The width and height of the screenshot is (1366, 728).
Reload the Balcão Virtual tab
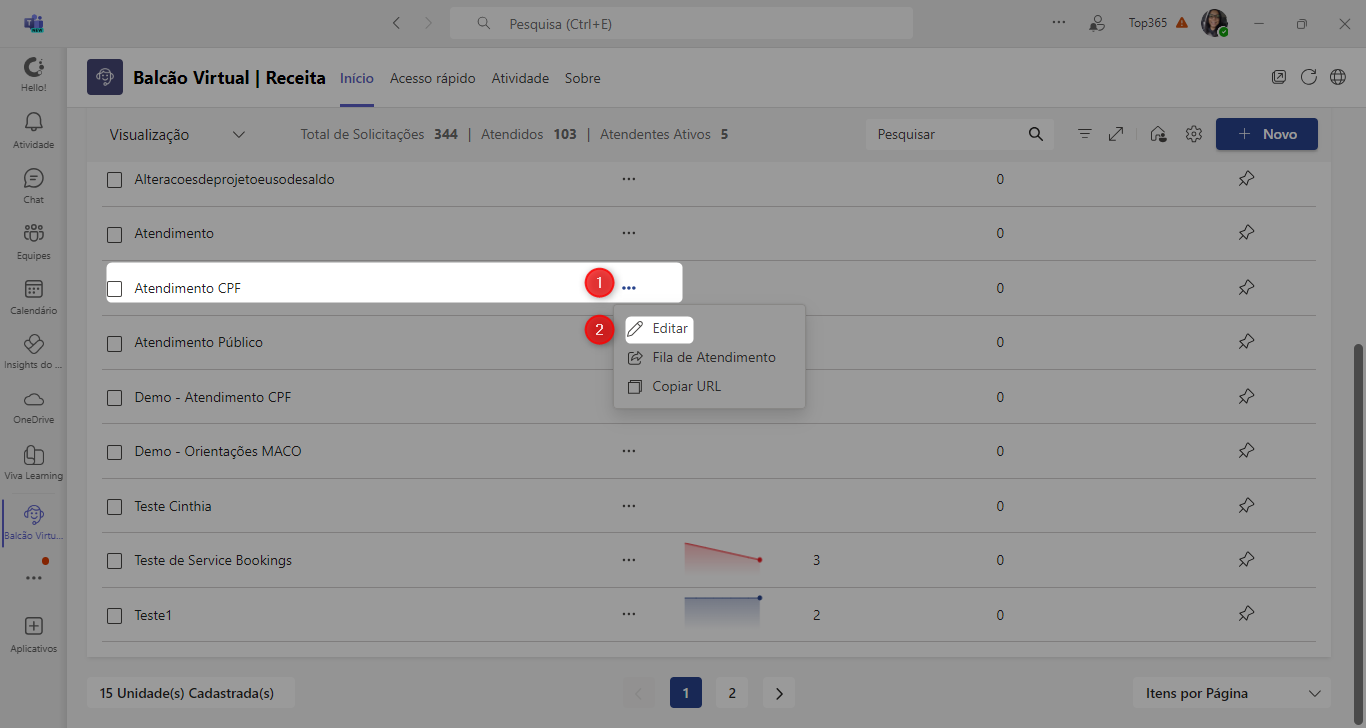1308,78
